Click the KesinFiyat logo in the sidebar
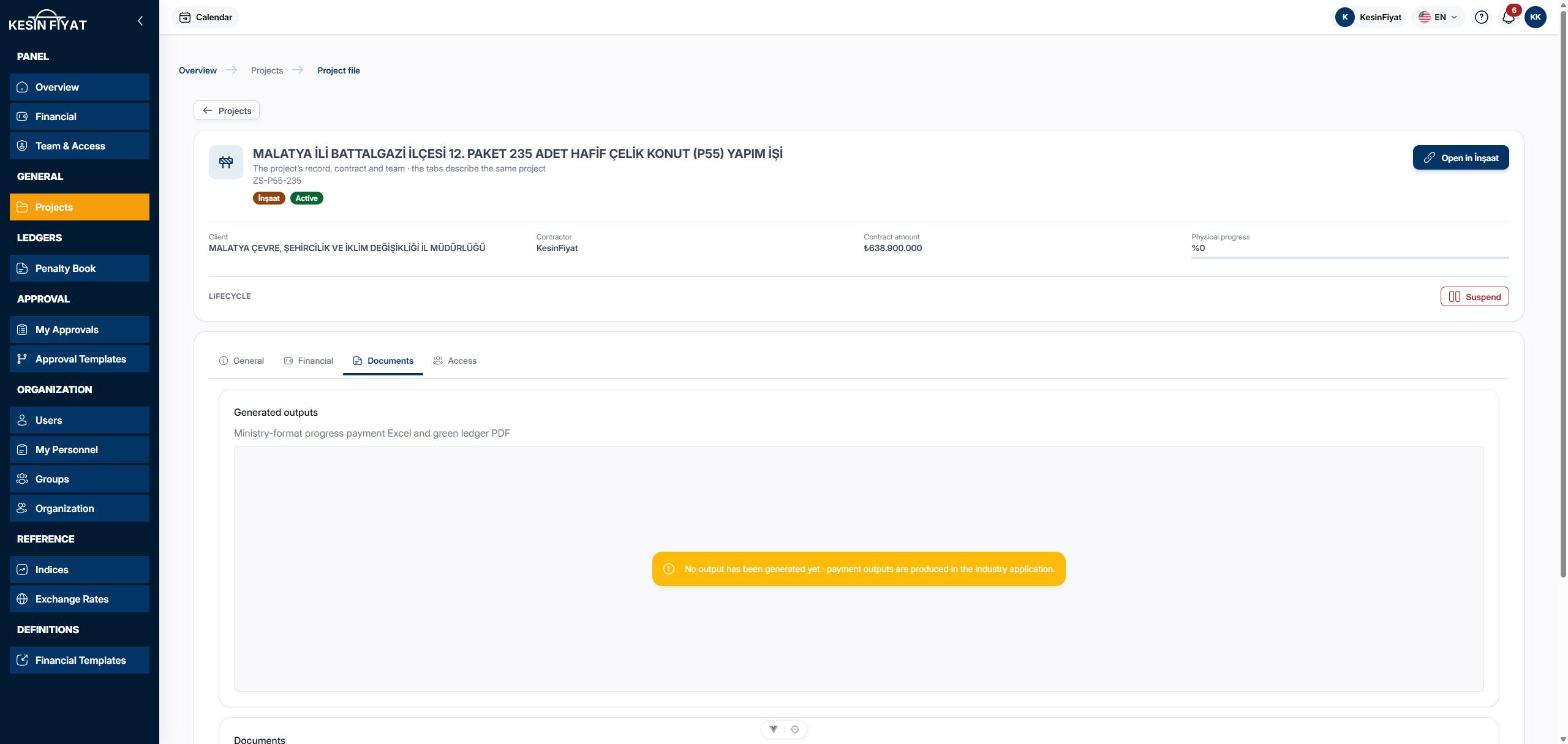Screen dimensions: 1568x744 click(48, 21)
